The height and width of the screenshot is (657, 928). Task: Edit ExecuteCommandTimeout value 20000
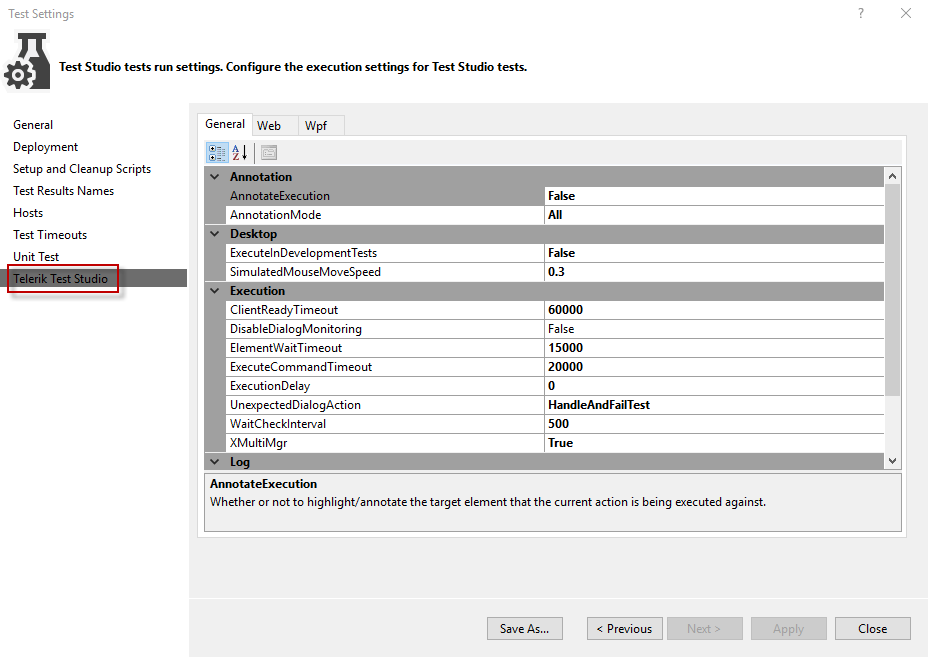714,366
